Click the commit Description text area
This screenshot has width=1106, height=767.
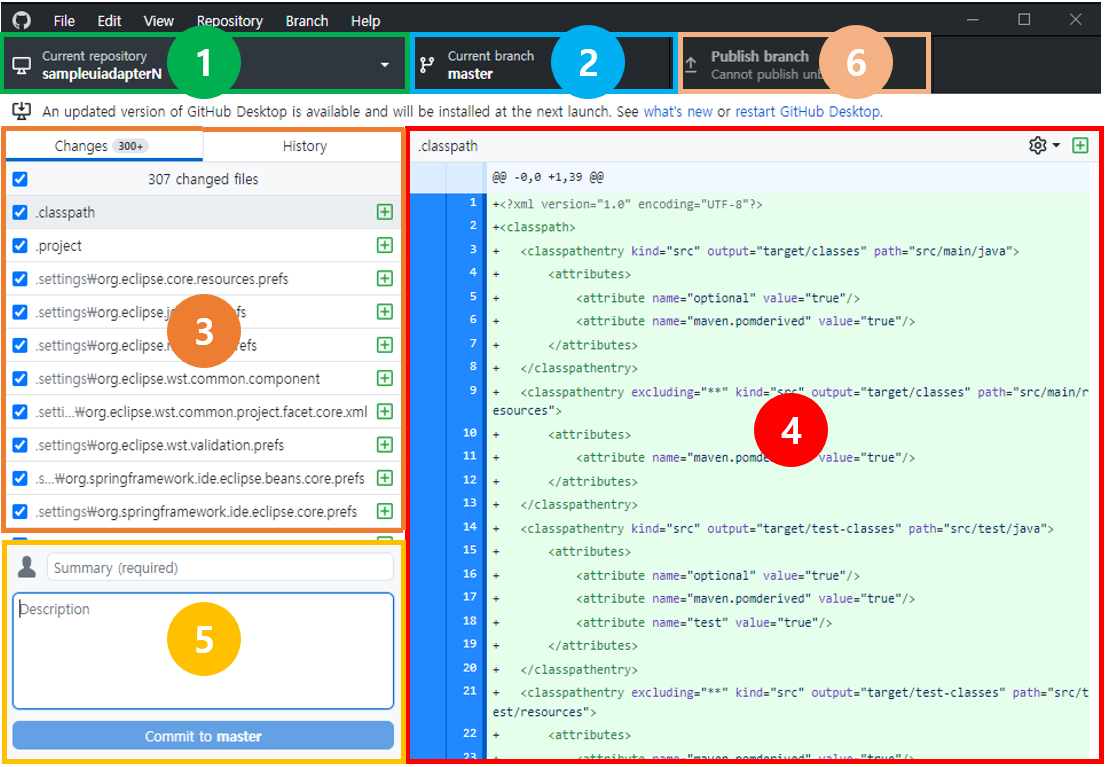pyautogui.click(x=203, y=651)
